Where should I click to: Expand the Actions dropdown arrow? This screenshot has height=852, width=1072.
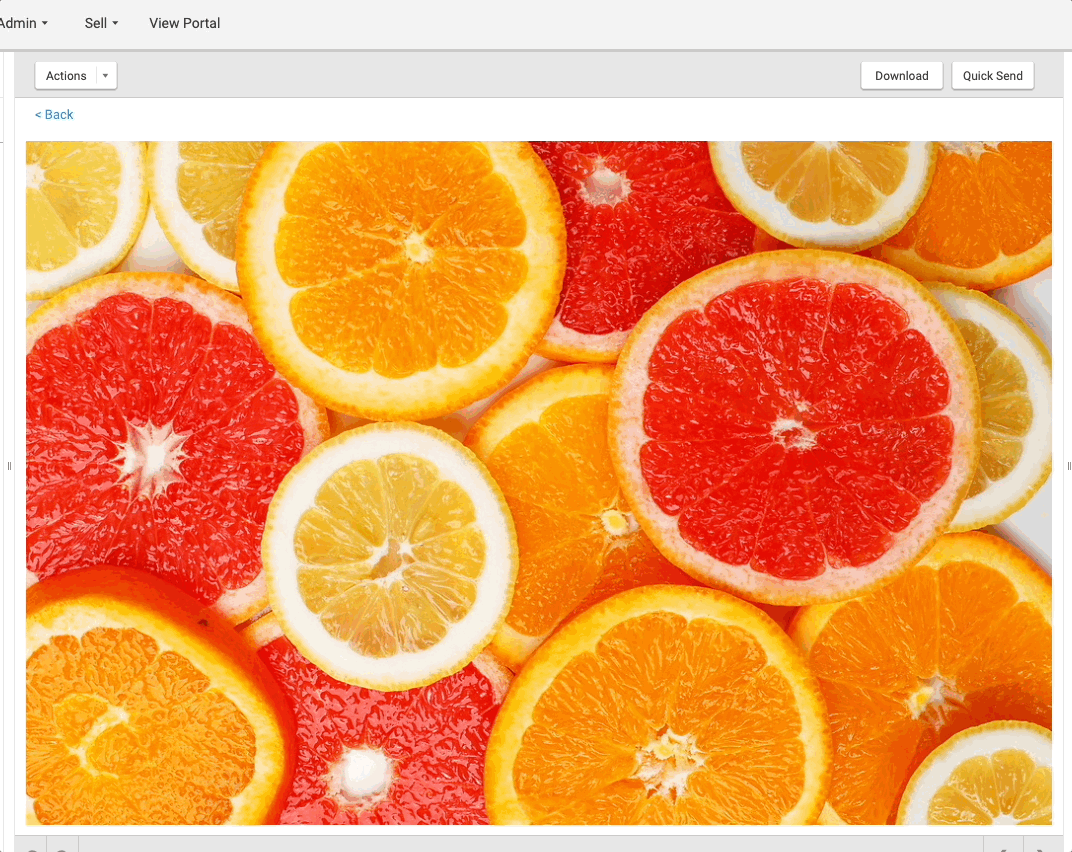[106, 76]
